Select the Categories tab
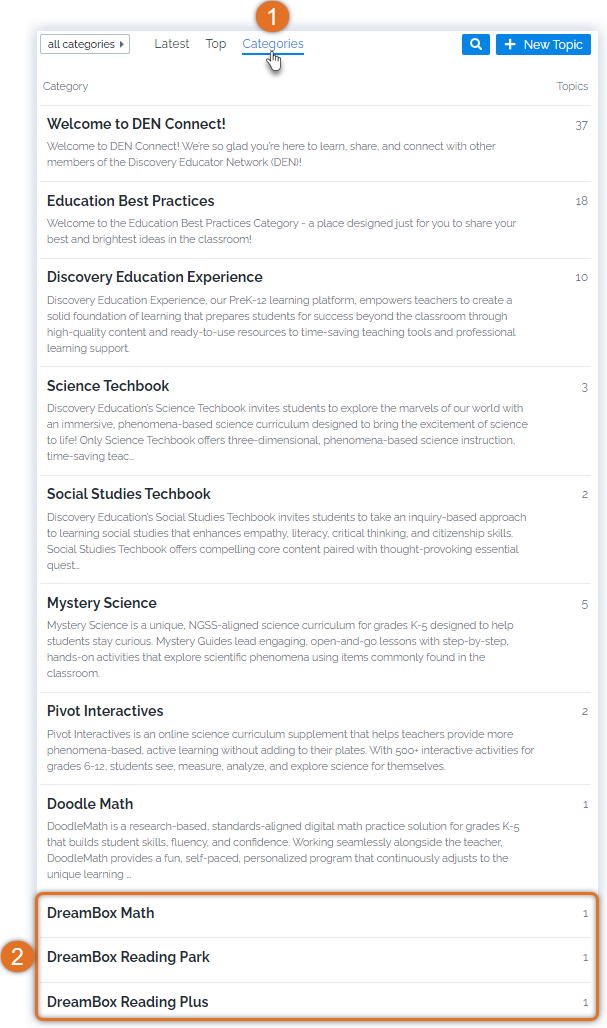Screen dimensions: 607x1028 [x=273, y=43]
